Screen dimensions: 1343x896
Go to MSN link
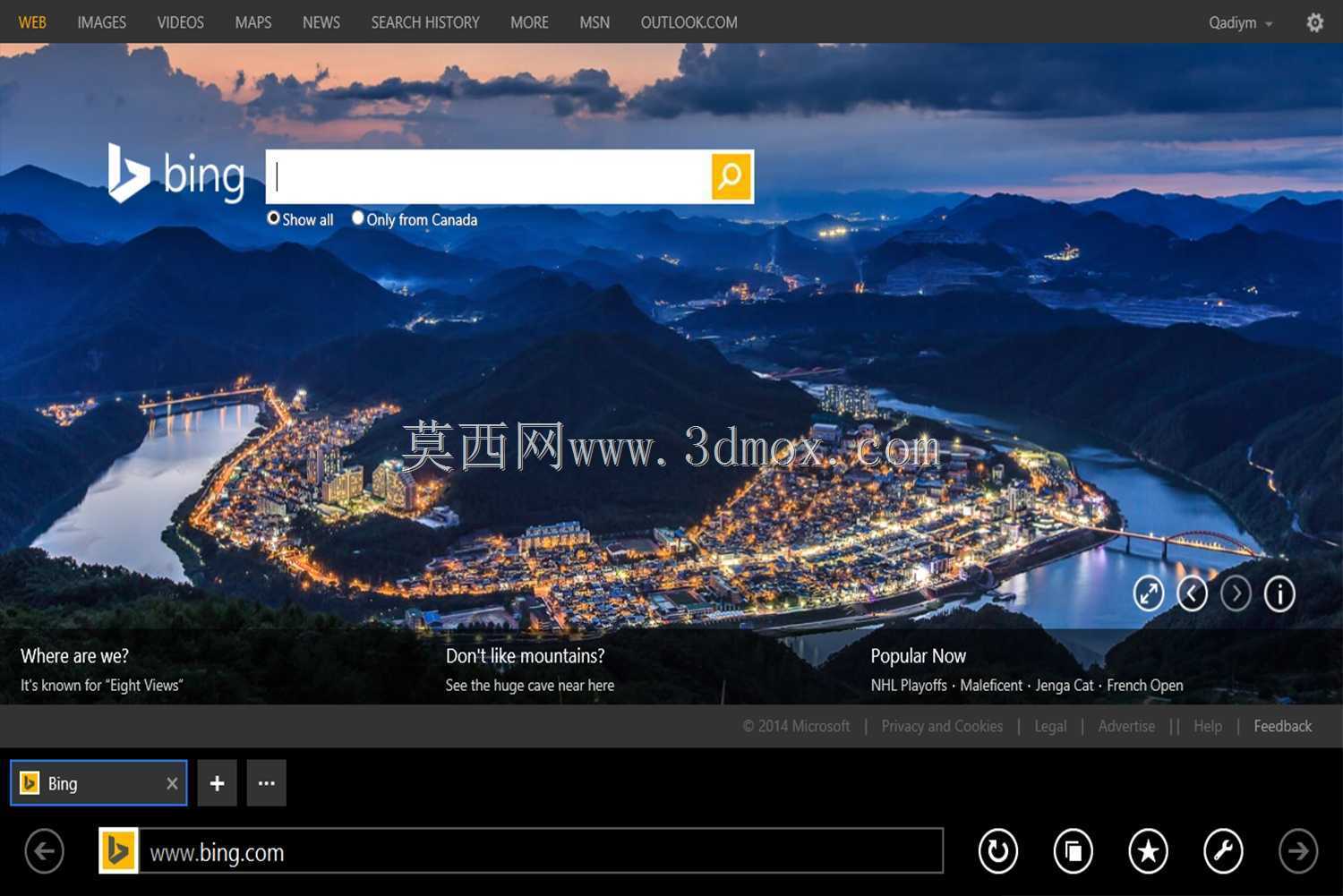pos(595,22)
